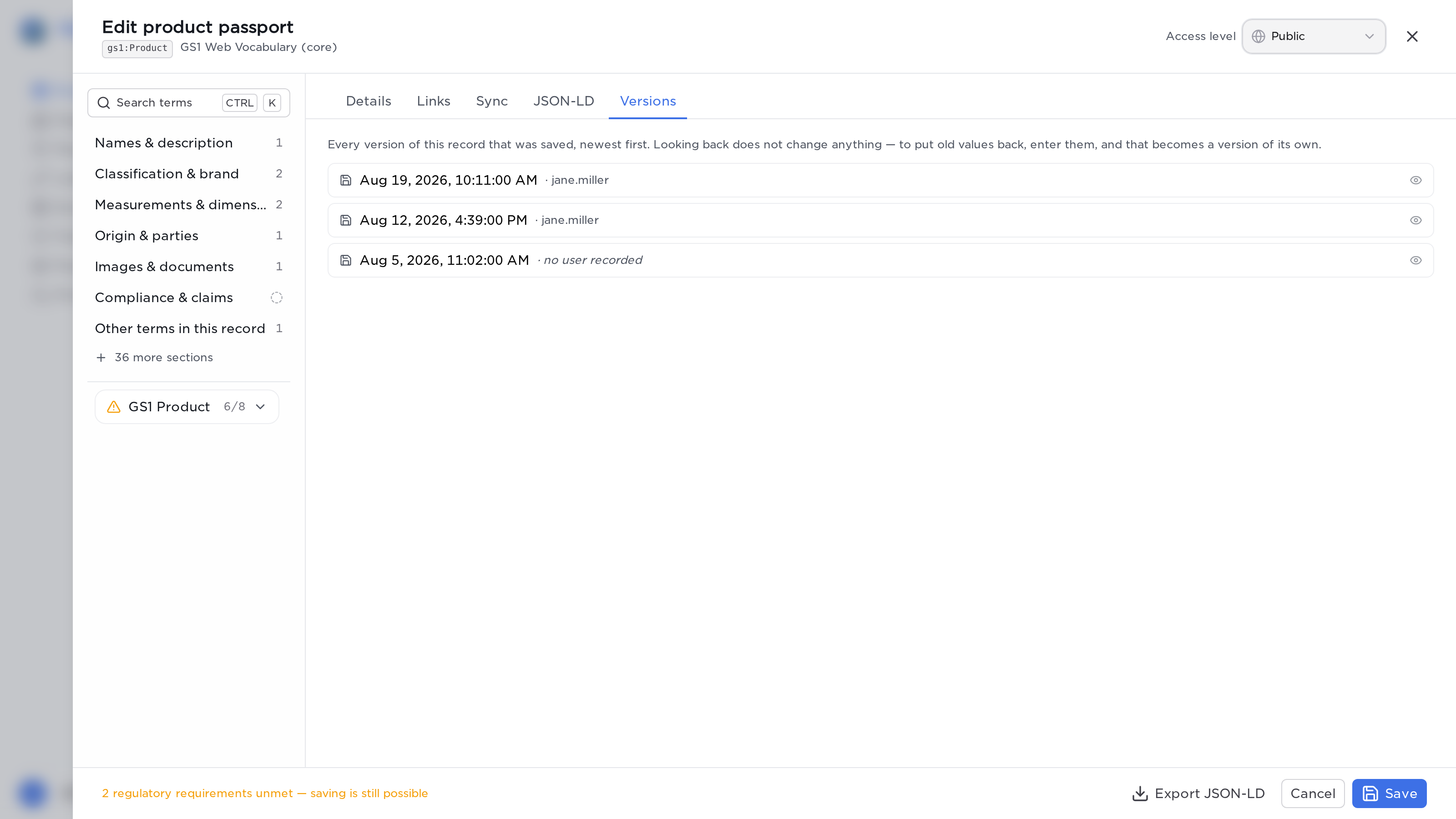Open Images & documents section
The height and width of the screenshot is (819, 1456).
point(189,267)
